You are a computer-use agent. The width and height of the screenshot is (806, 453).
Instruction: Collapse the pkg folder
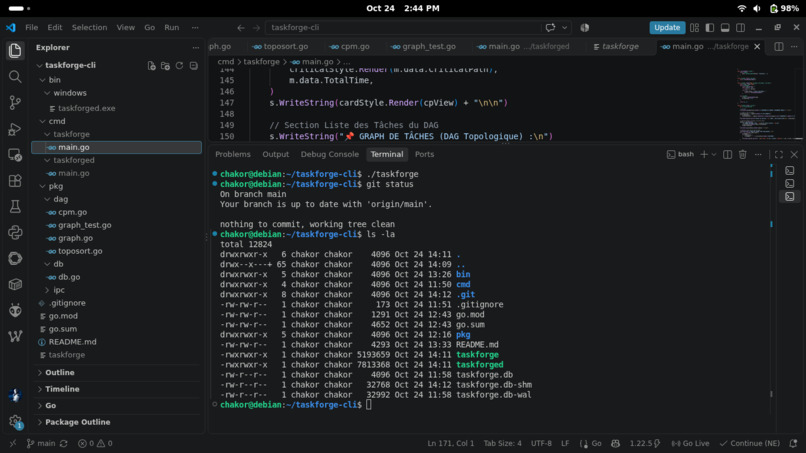[x=43, y=186]
